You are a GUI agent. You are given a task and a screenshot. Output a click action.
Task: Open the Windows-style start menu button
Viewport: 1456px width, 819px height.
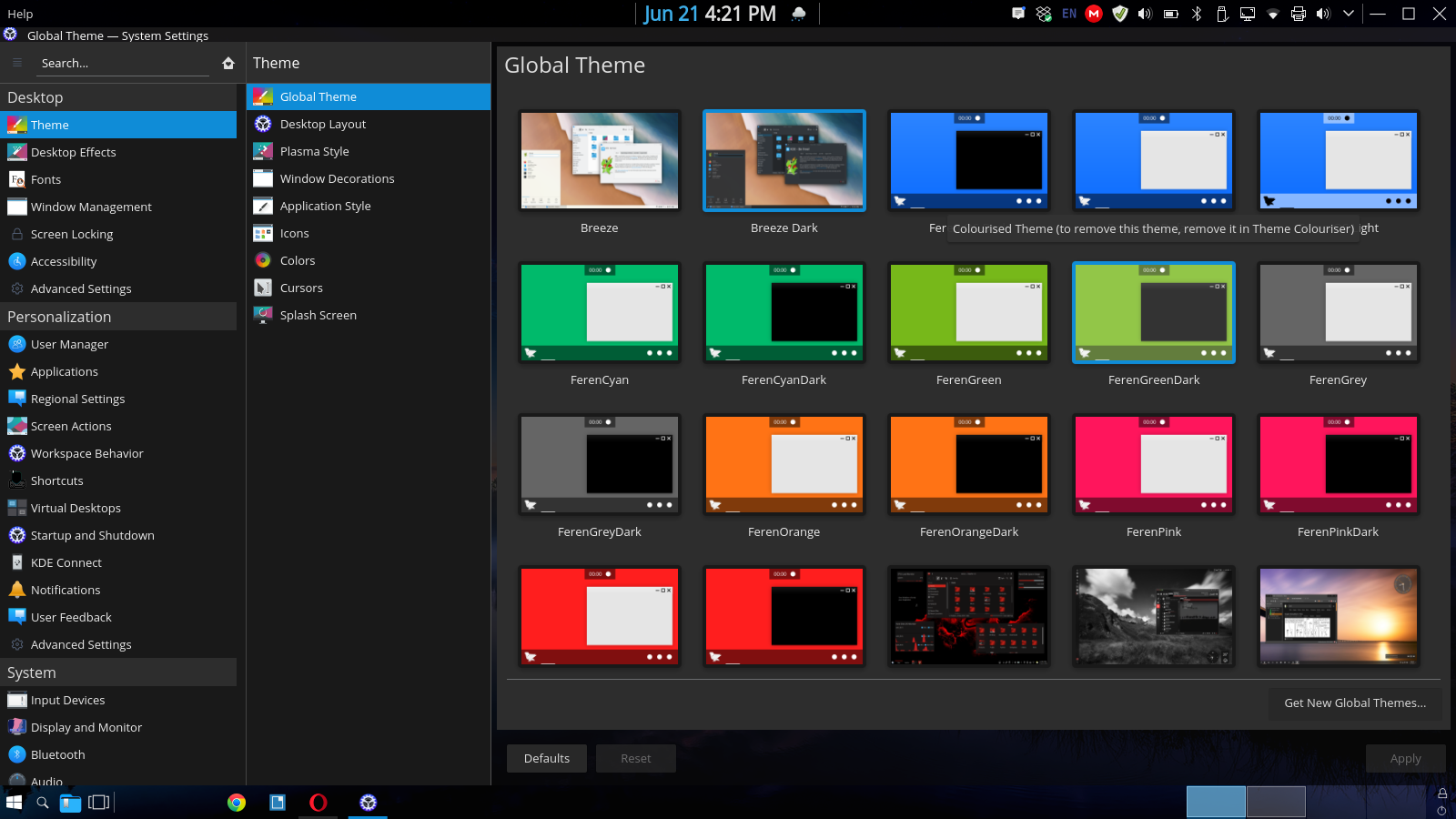[14, 803]
